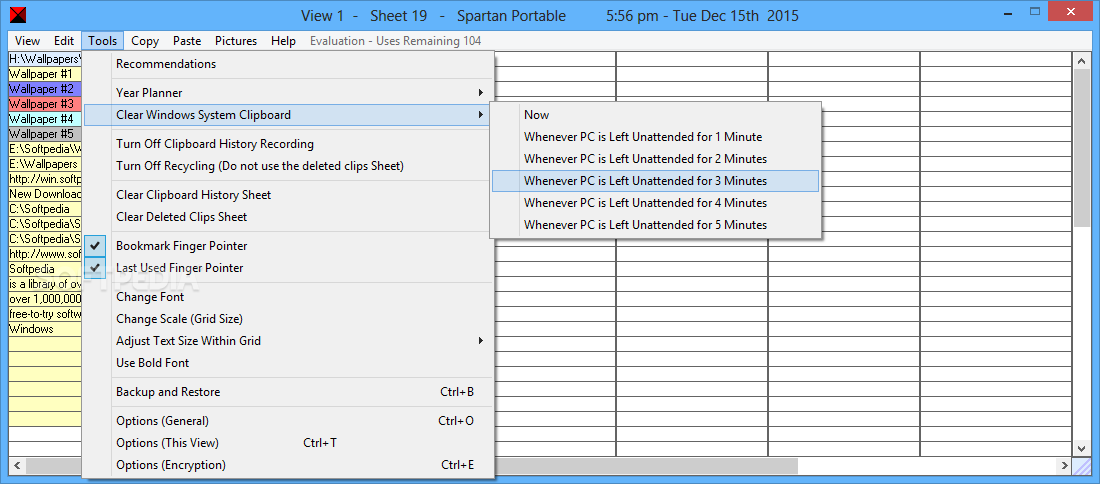Select the cyan Wallpaper #4 cell
1100x484 pixels.
(x=45, y=119)
